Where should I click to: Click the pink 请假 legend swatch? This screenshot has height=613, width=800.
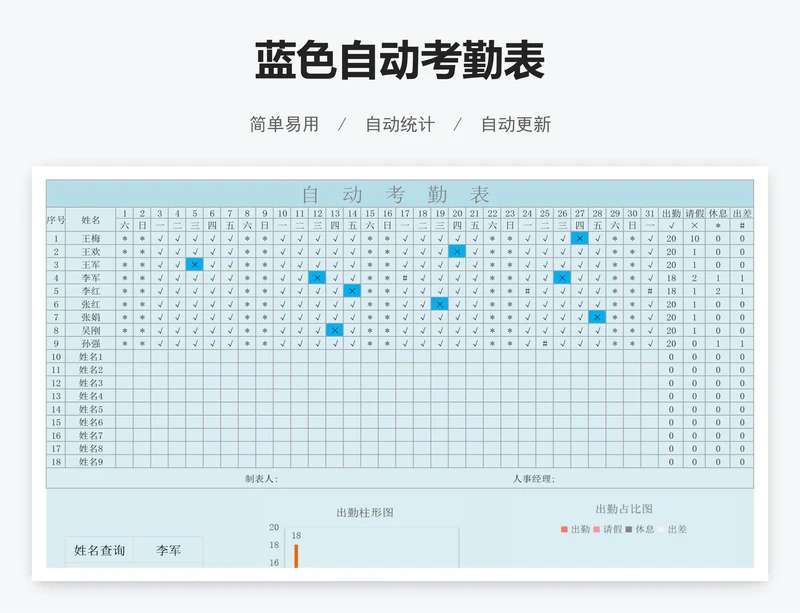point(596,529)
